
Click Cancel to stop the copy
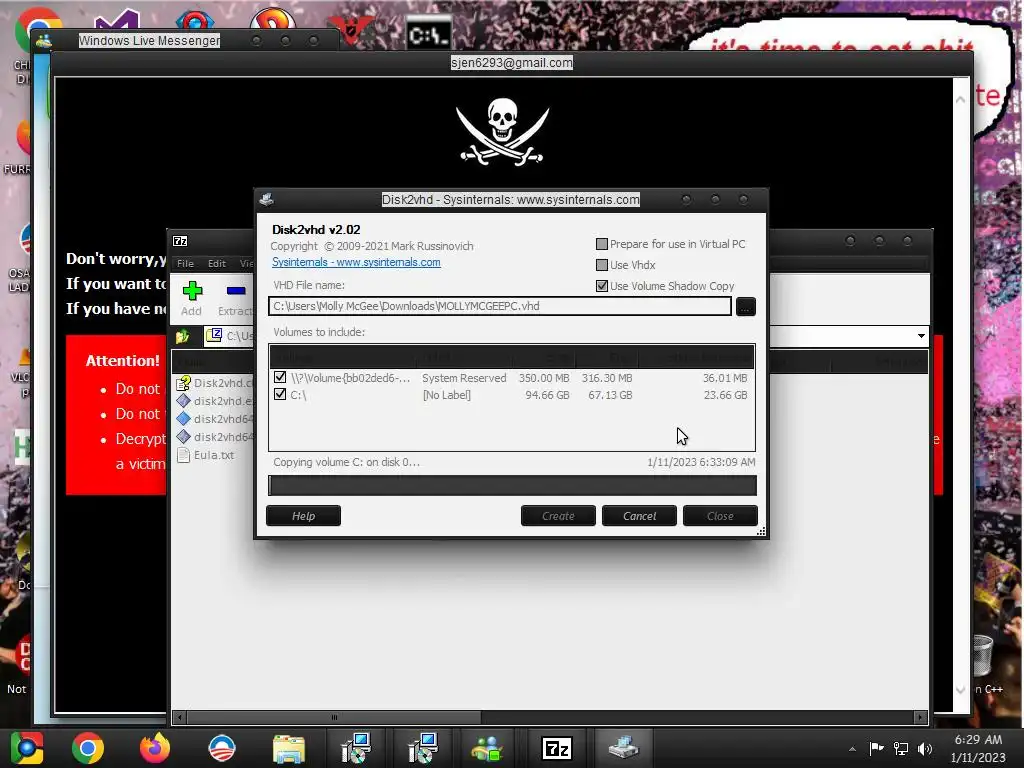(x=639, y=516)
